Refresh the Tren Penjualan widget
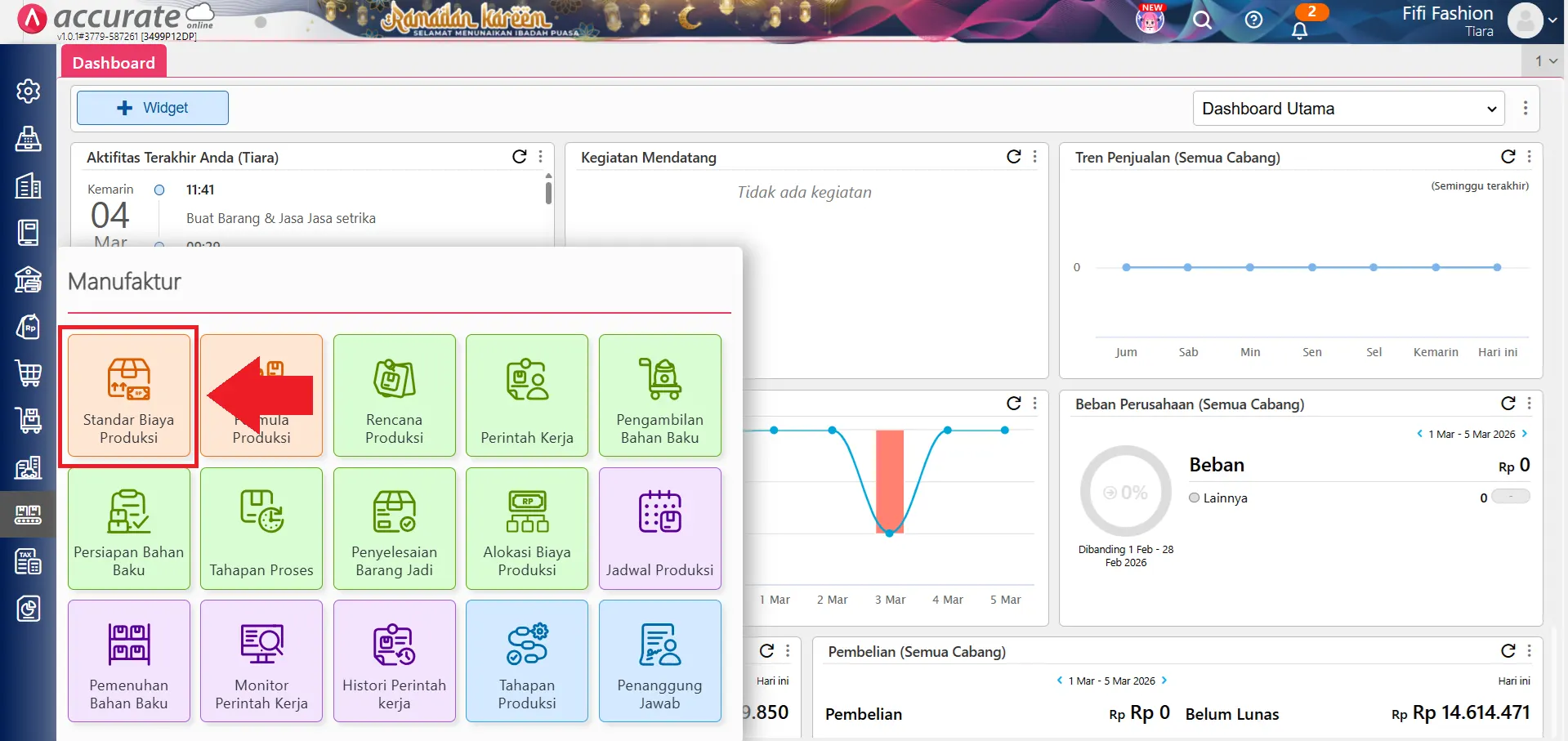The width and height of the screenshot is (1568, 741). [x=1508, y=155]
